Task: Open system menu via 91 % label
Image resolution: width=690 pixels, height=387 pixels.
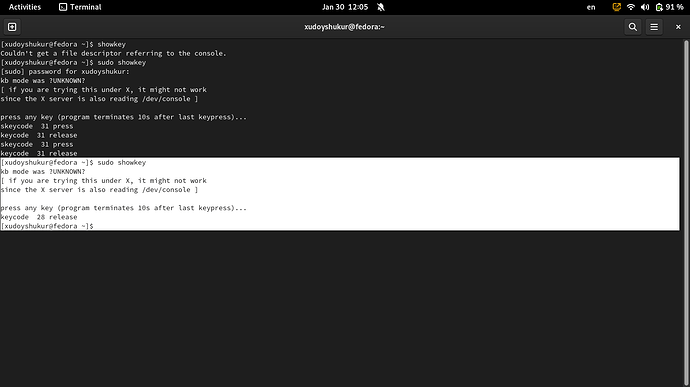Action: 674,7
